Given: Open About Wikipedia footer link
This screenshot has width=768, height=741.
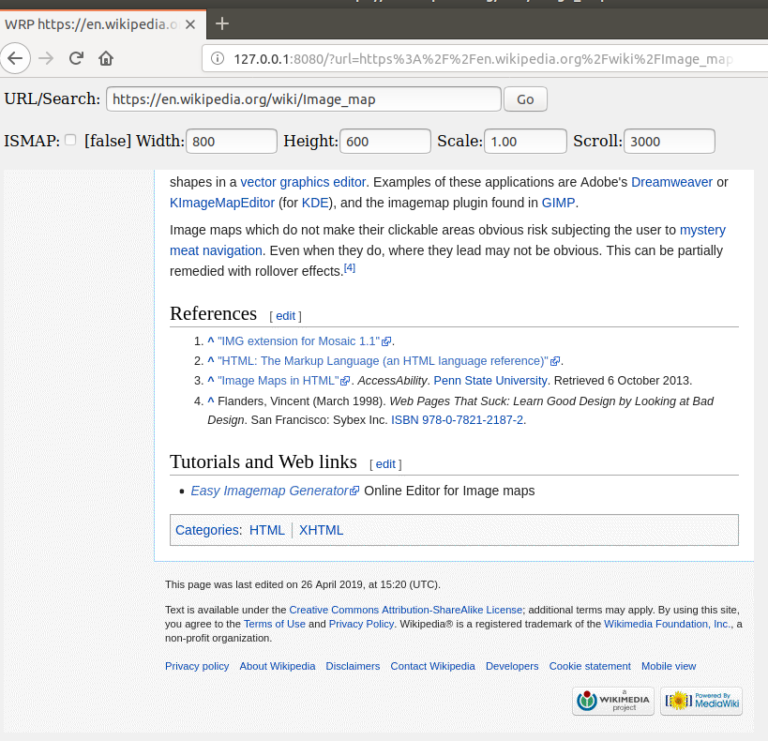Looking at the screenshot, I should click(x=277, y=667).
